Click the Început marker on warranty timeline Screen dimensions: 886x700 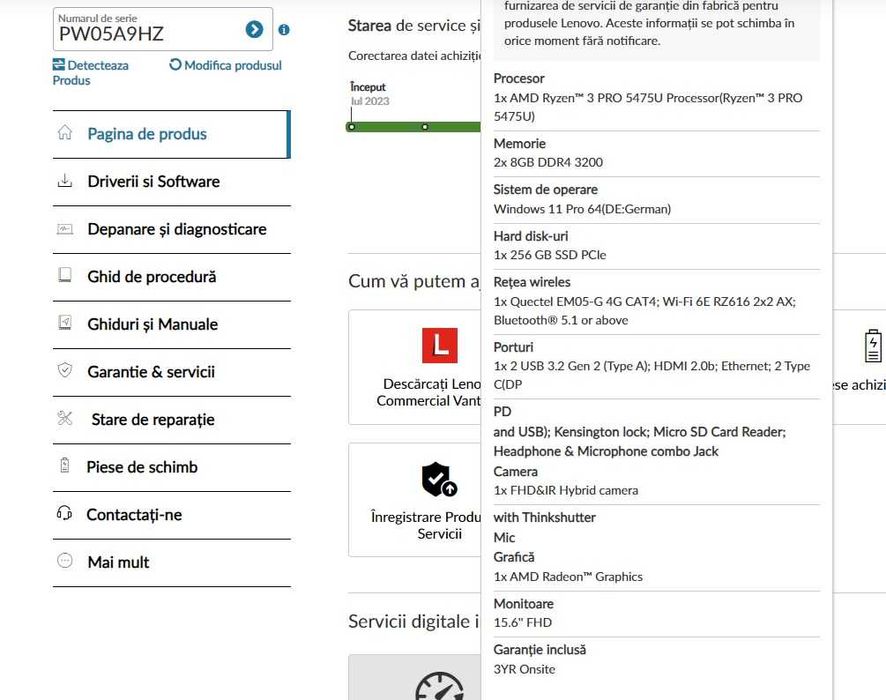(x=351, y=127)
